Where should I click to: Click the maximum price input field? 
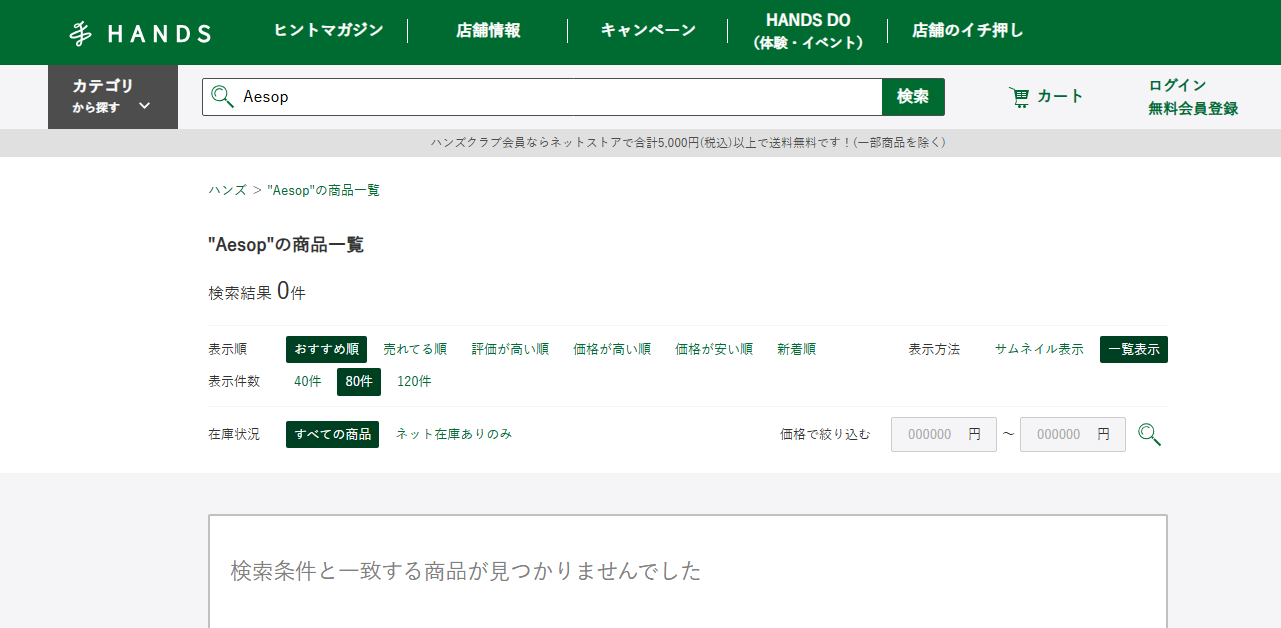pos(1073,435)
